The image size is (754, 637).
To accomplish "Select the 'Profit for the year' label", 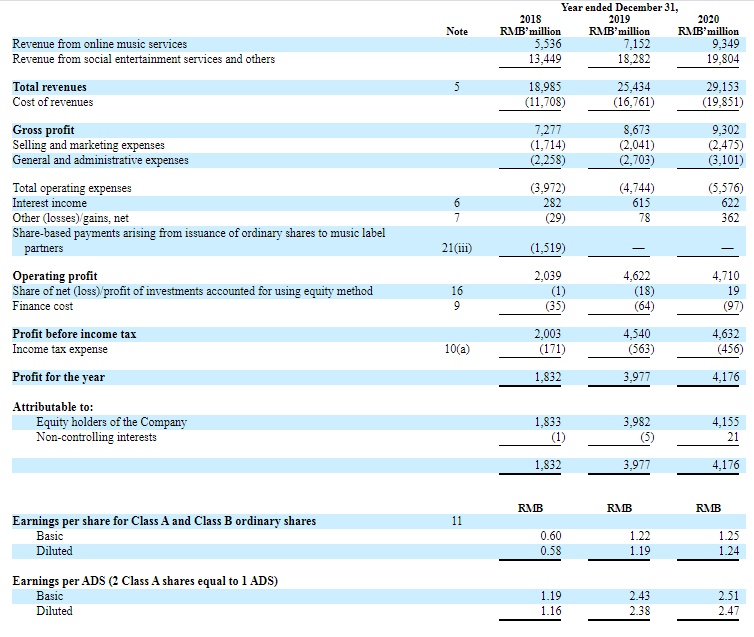I will pos(58,377).
